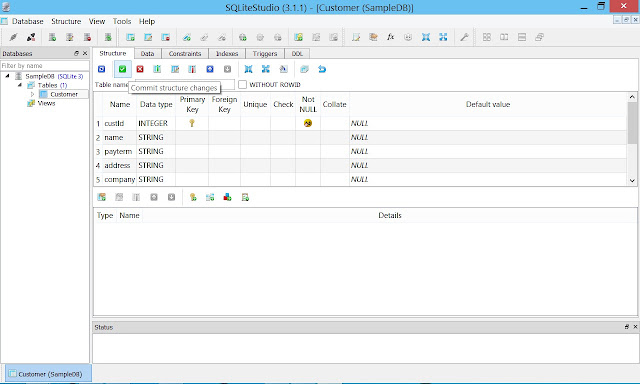This screenshot has height=384, width=640.
Task: Open the Help menu
Action: tap(147, 21)
